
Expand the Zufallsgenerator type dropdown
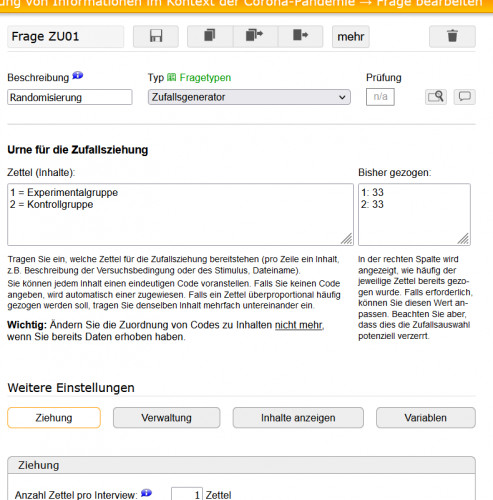249,97
